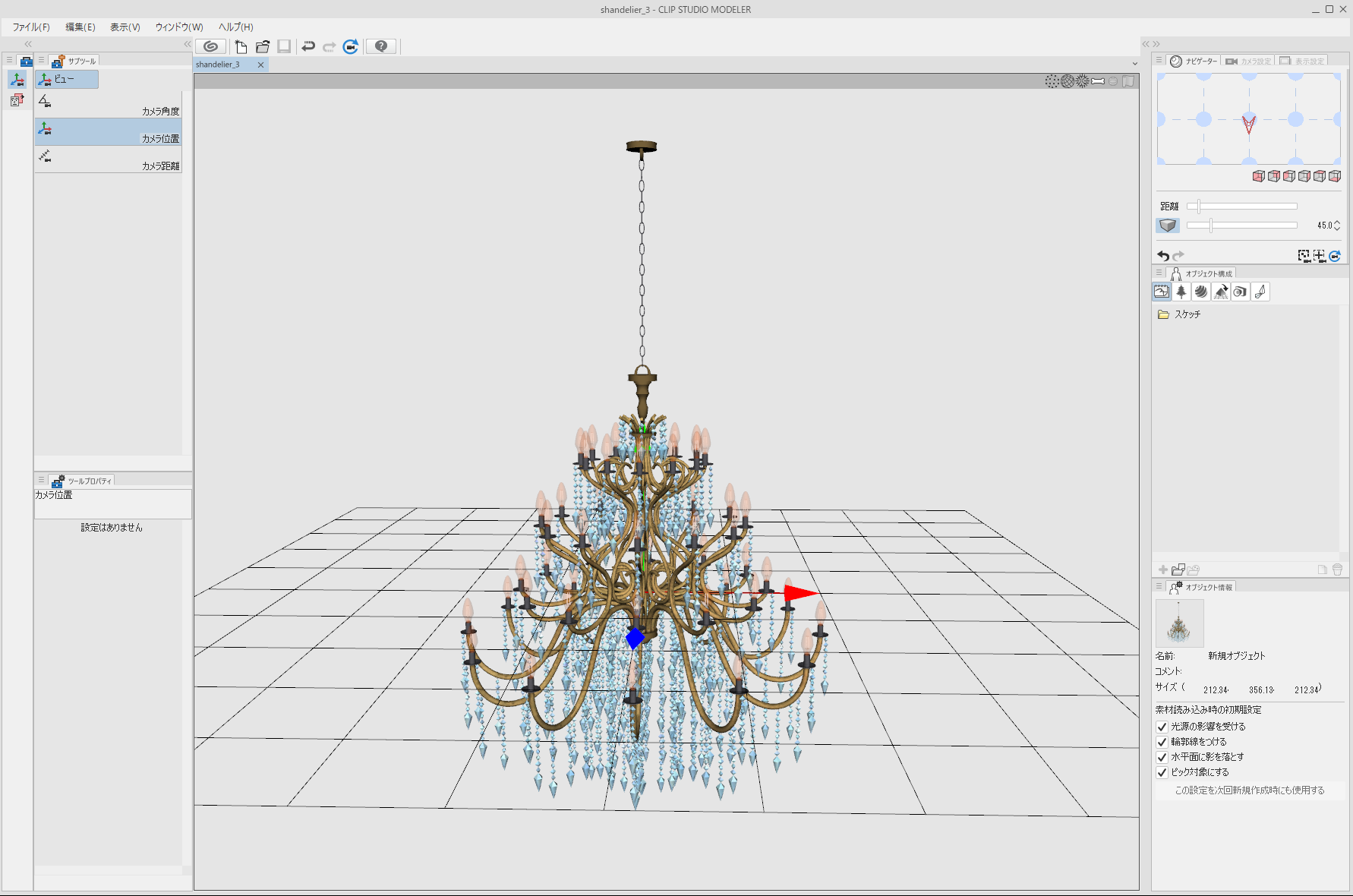Select the camera icon in オブジェクト構成 panel

(x=1239, y=292)
